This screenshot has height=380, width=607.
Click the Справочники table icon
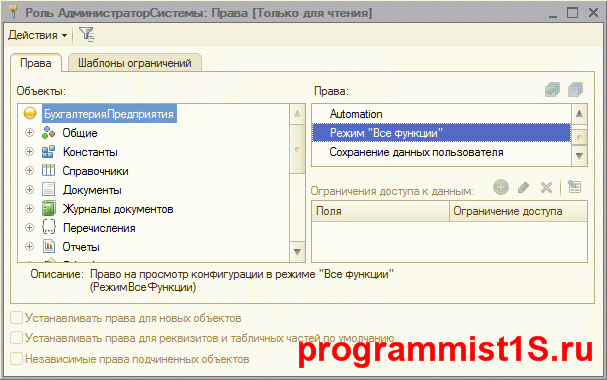pyautogui.click(x=48, y=171)
